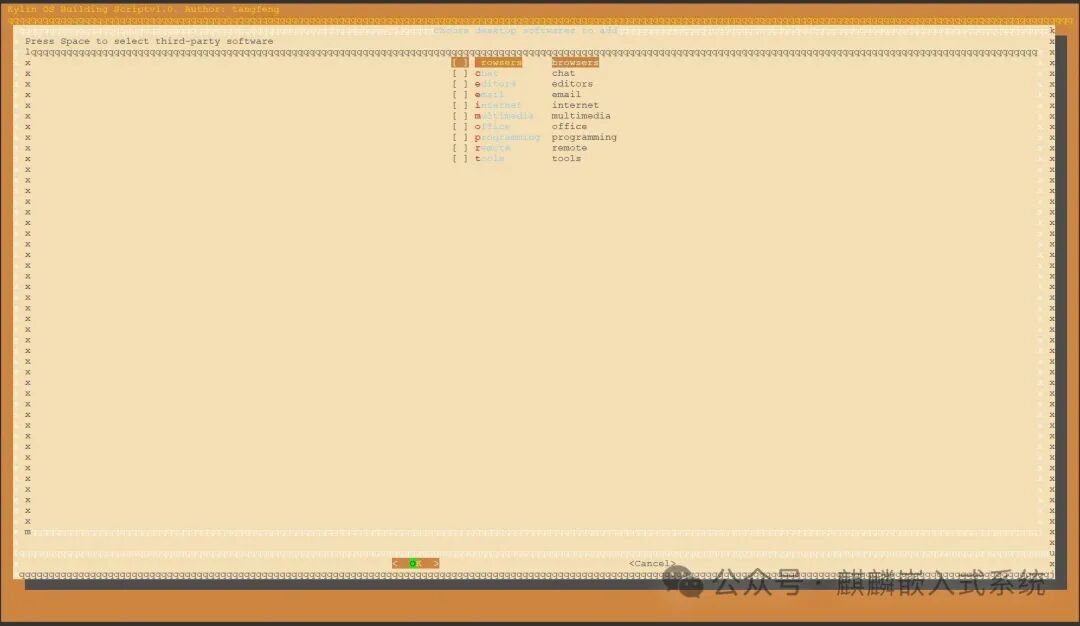The height and width of the screenshot is (626, 1080).
Task: Select the 'multimedia' description text
Action: coord(581,116)
